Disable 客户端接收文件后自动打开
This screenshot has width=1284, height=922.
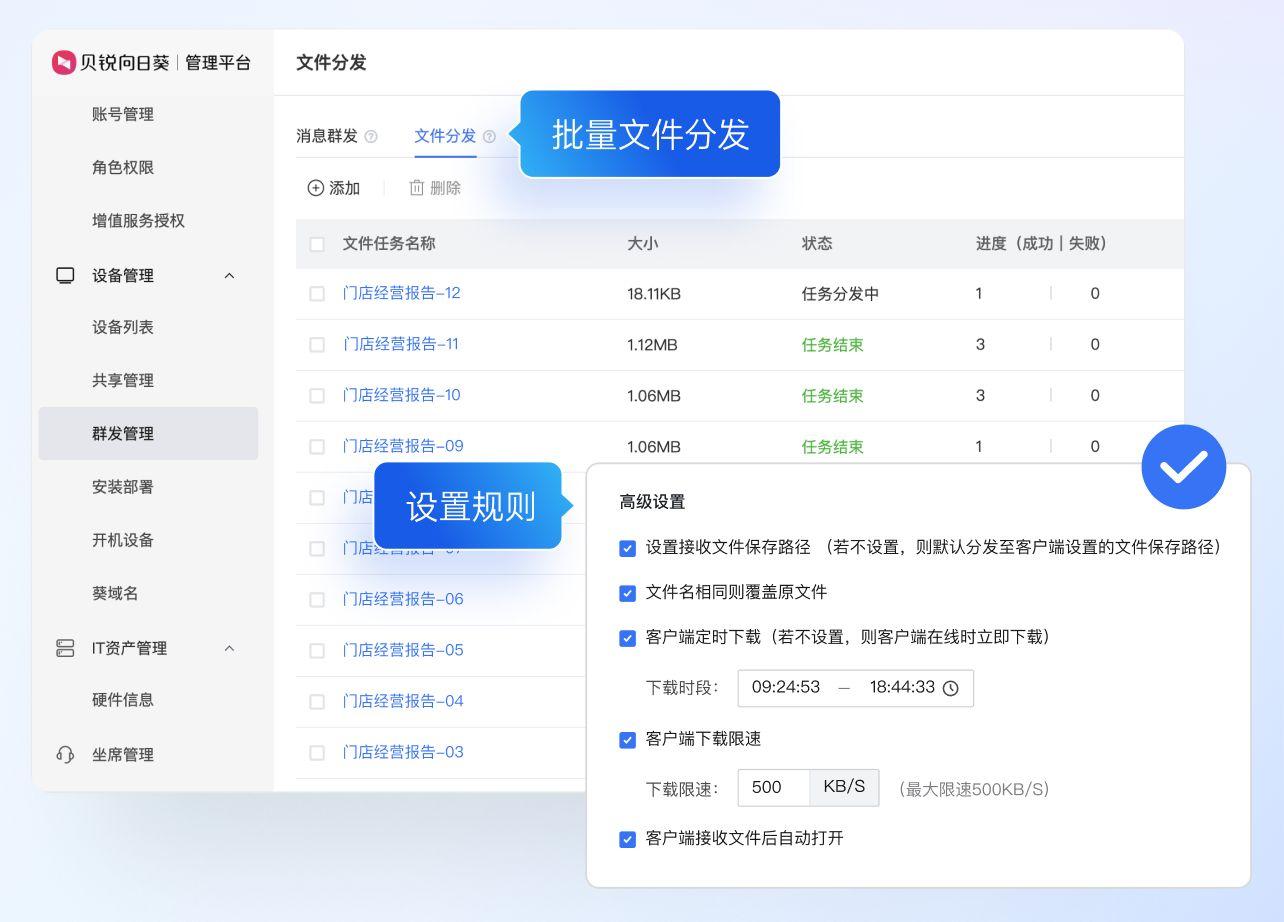point(628,839)
